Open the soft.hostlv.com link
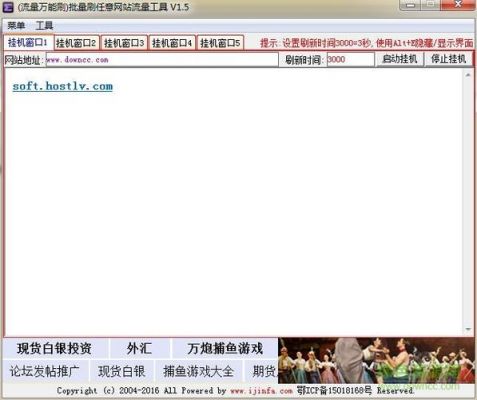This screenshot has width=477, height=400. tap(63, 86)
